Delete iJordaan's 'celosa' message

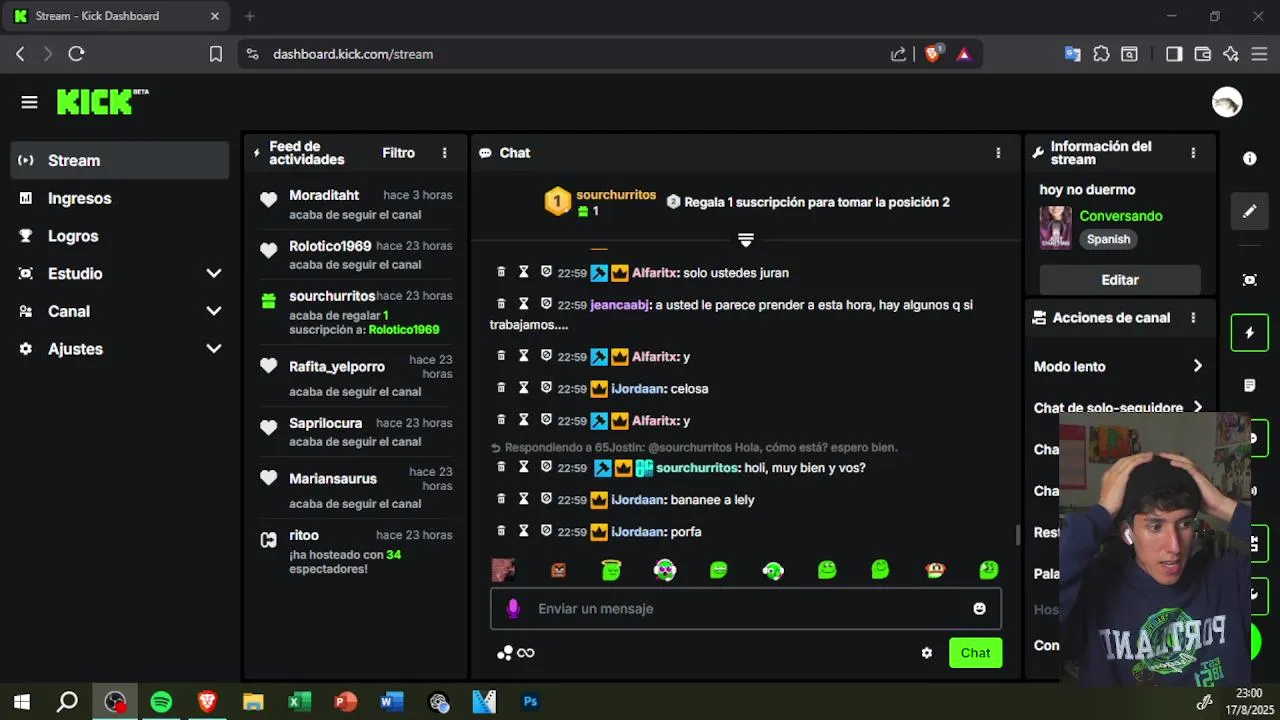[x=502, y=388]
